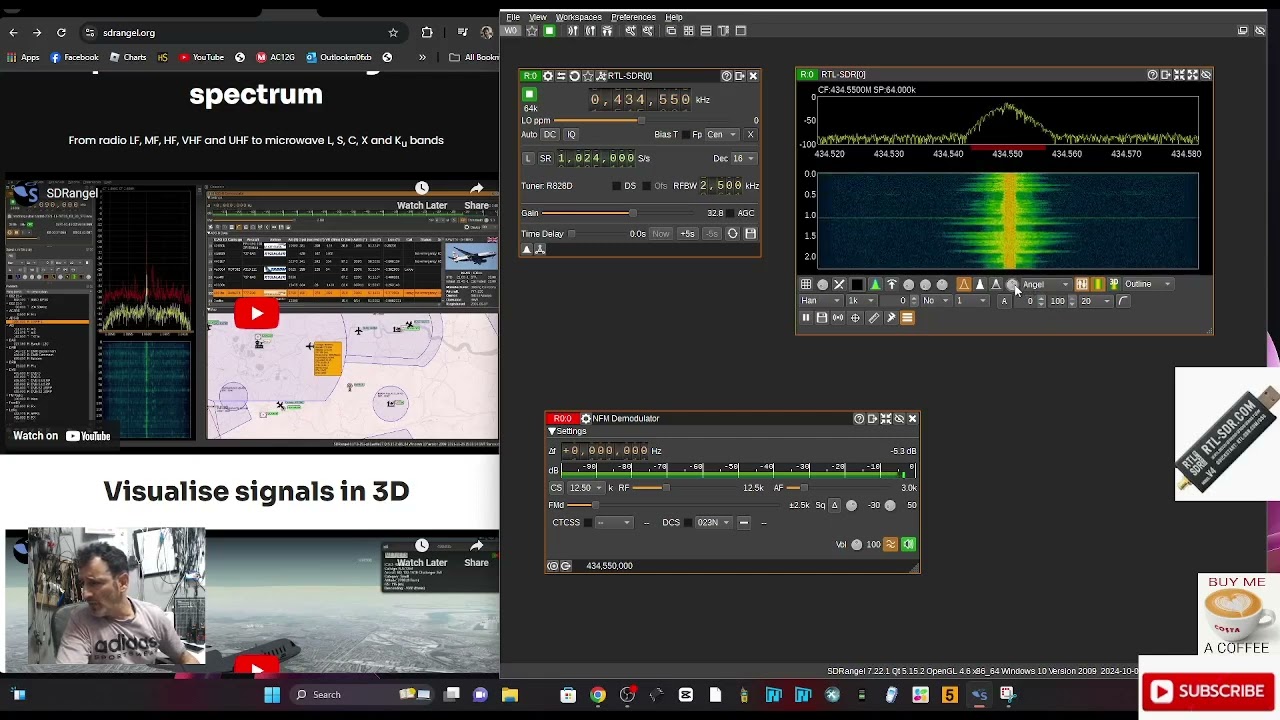Pause the spectrum display
The width and height of the screenshot is (1280, 720).
click(806, 318)
